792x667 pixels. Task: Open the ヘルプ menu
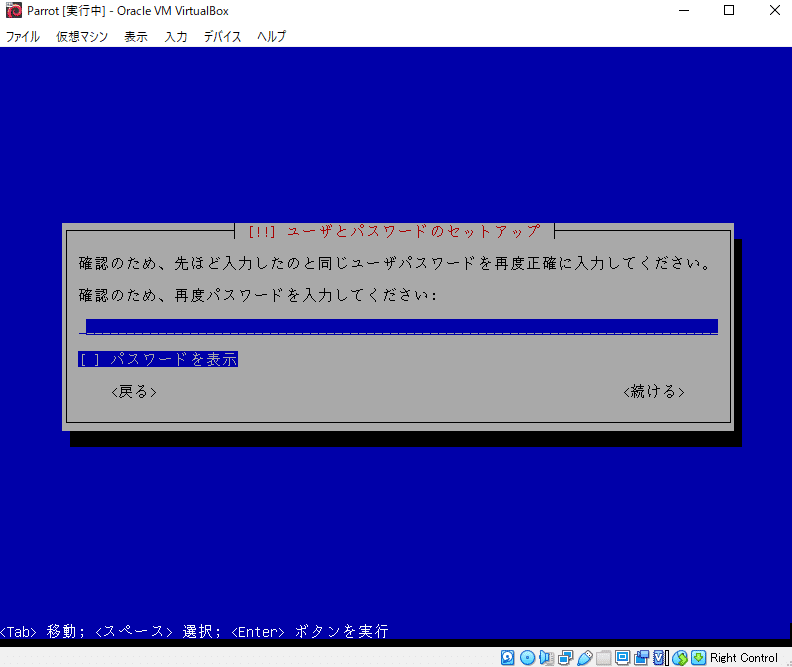pyautogui.click(x=271, y=36)
